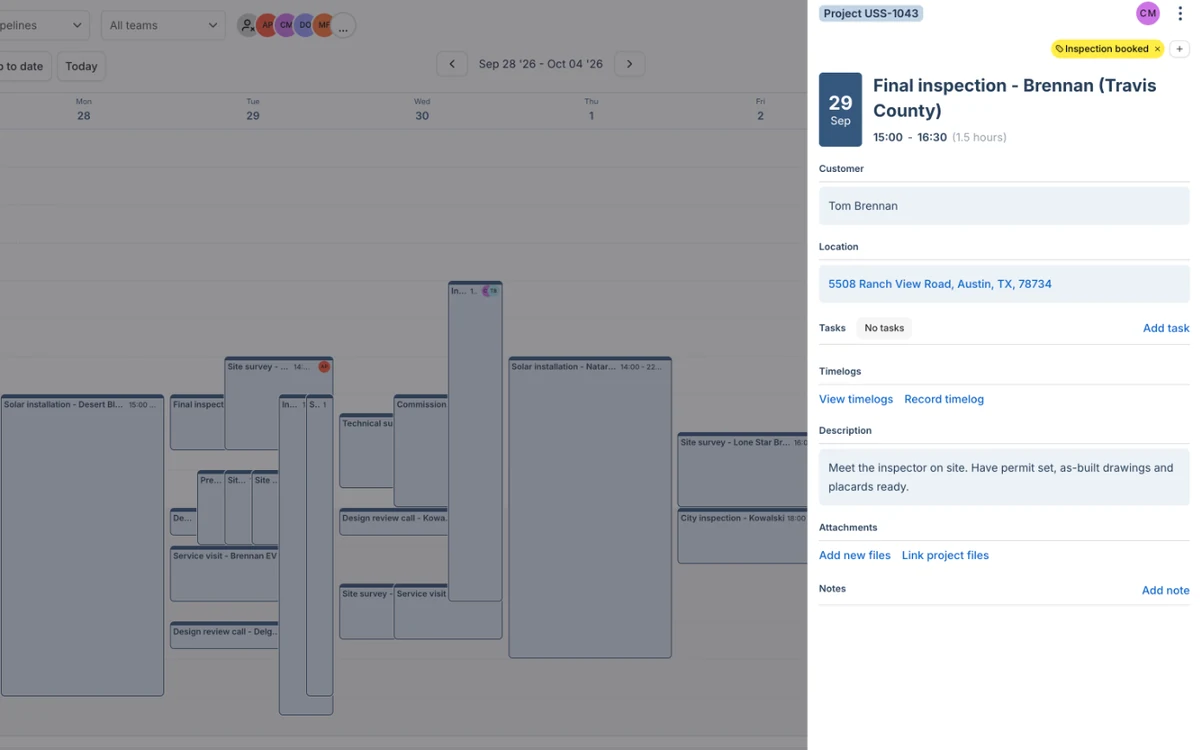Viewport: 1200px width, 750px height.
Task: Filter calendar by AP avatar
Action: pos(267,25)
